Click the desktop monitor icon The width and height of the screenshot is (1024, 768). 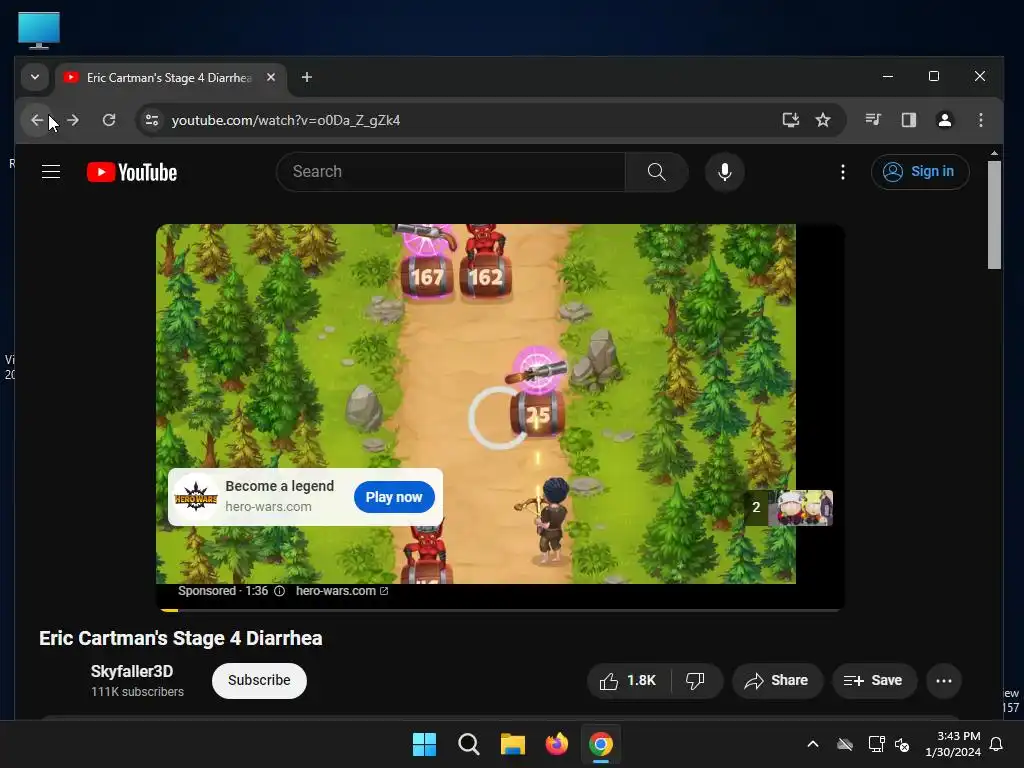(39, 30)
